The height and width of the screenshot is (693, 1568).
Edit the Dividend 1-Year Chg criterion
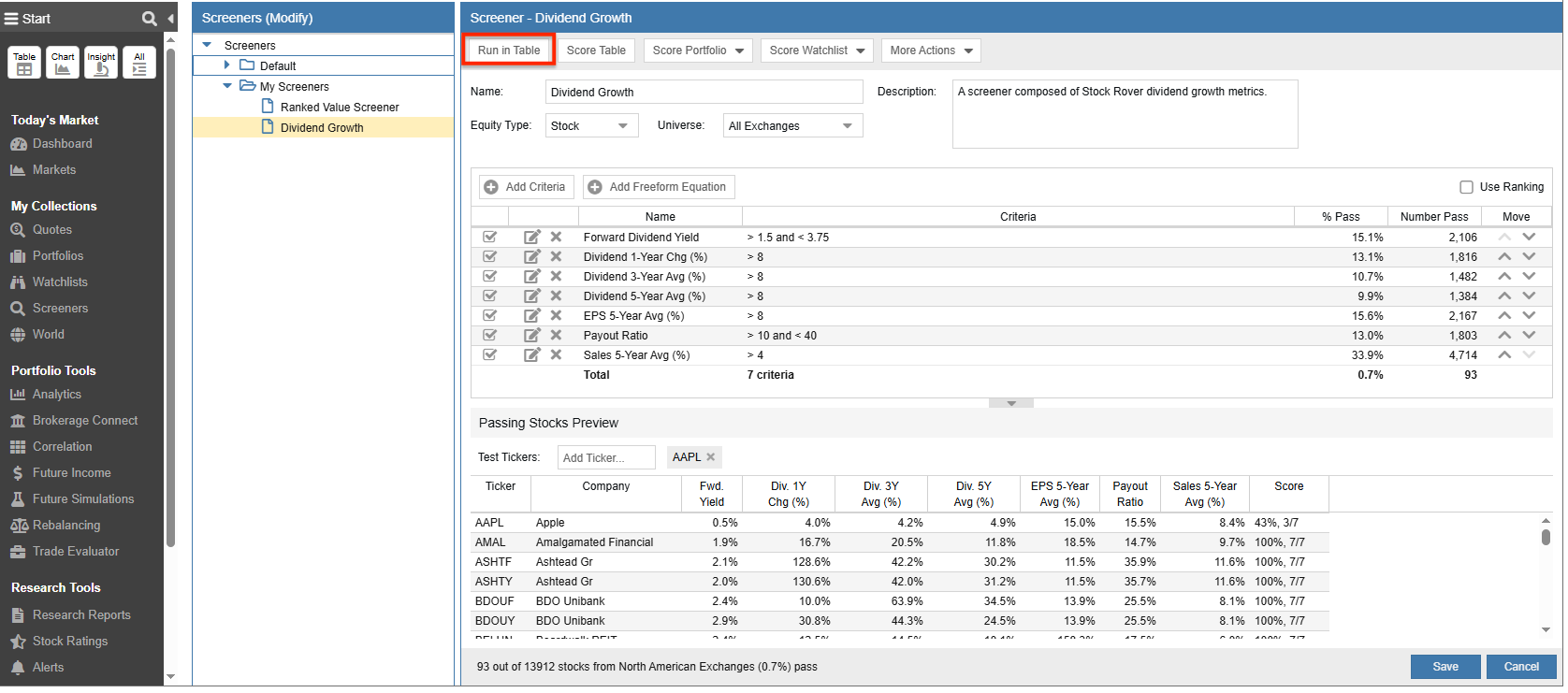click(x=532, y=256)
